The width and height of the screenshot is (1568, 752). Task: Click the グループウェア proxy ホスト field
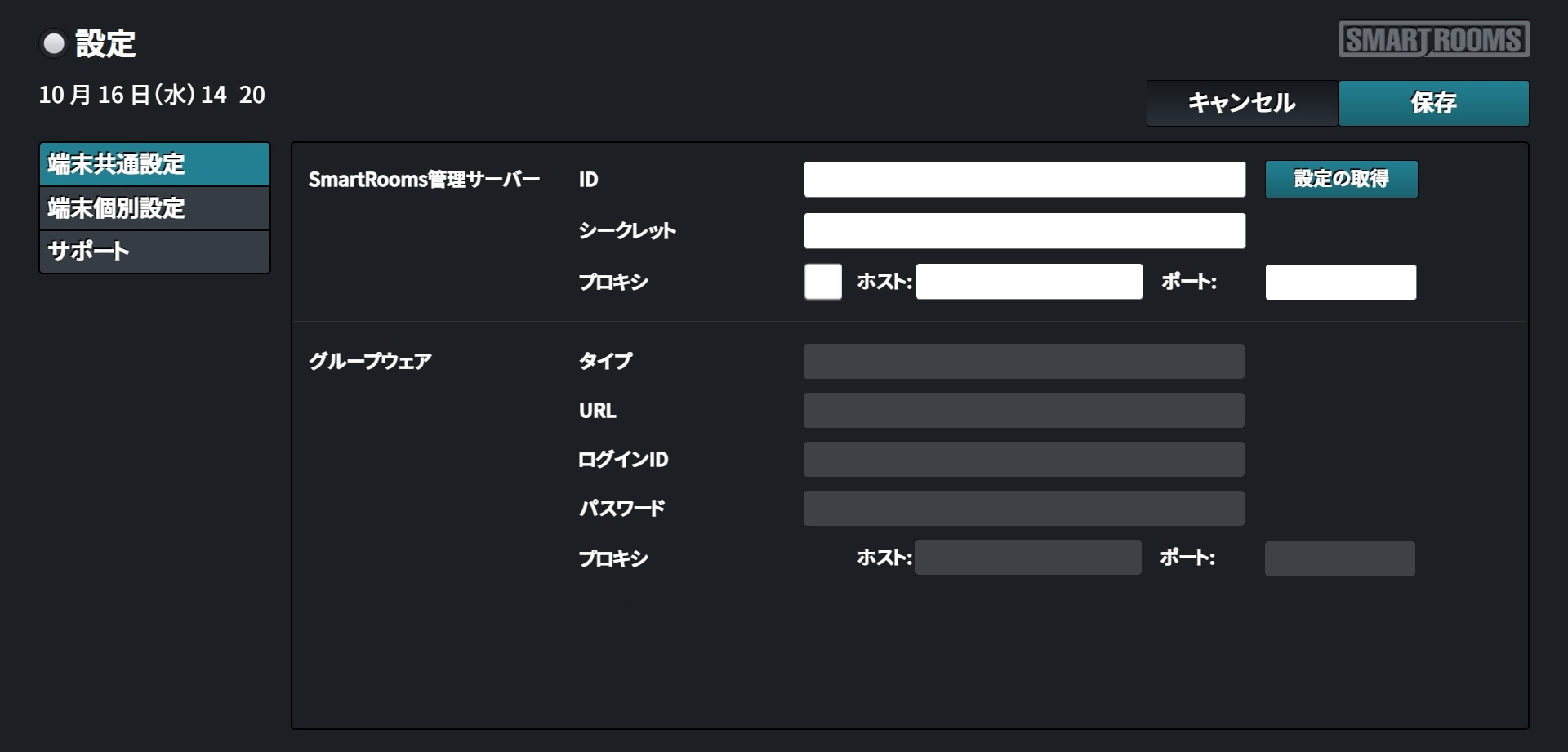tap(1028, 558)
